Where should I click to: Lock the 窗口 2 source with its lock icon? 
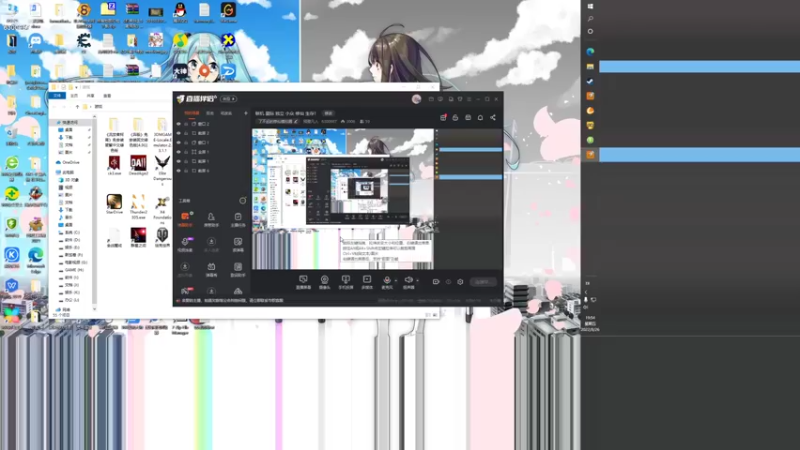(x=186, y=124)
